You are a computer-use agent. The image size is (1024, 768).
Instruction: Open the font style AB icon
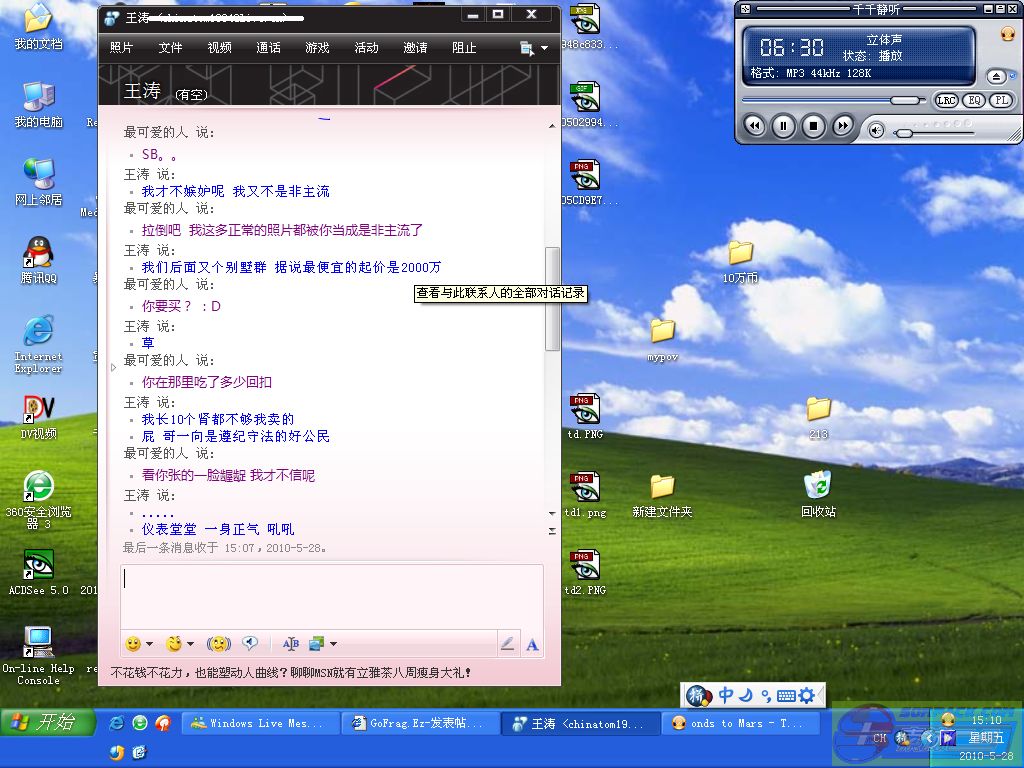click(x=291, y=644)
